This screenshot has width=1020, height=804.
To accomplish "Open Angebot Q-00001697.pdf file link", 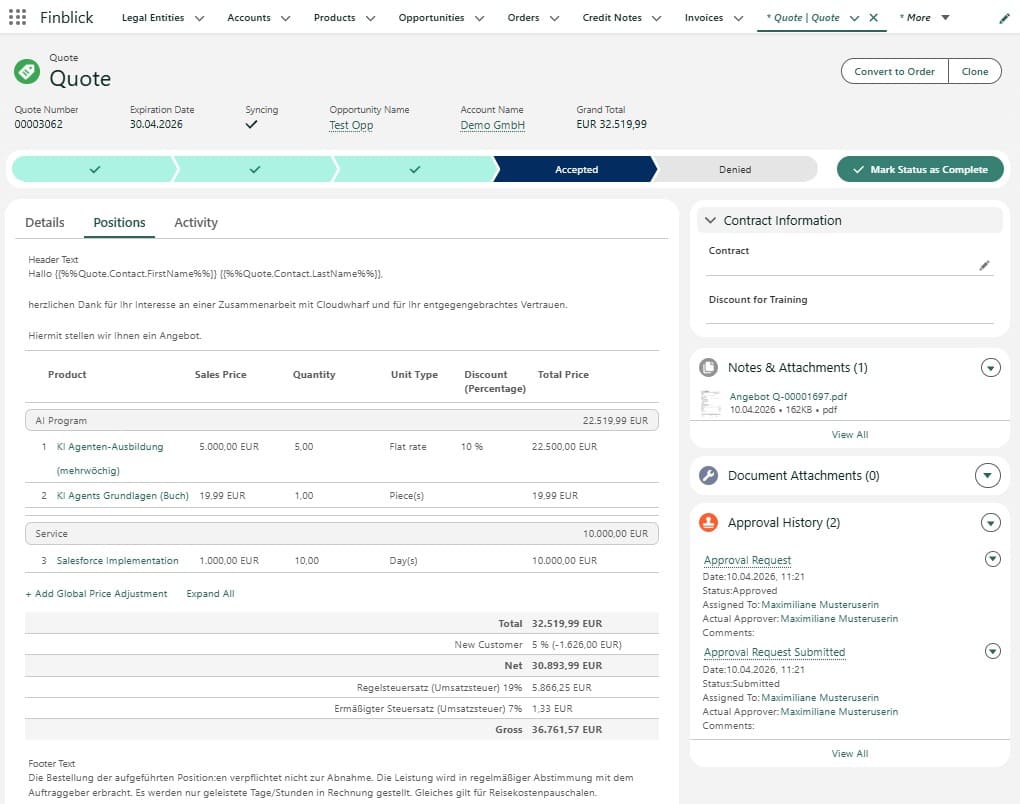I will pyautogui.click(x=788, y=396).
